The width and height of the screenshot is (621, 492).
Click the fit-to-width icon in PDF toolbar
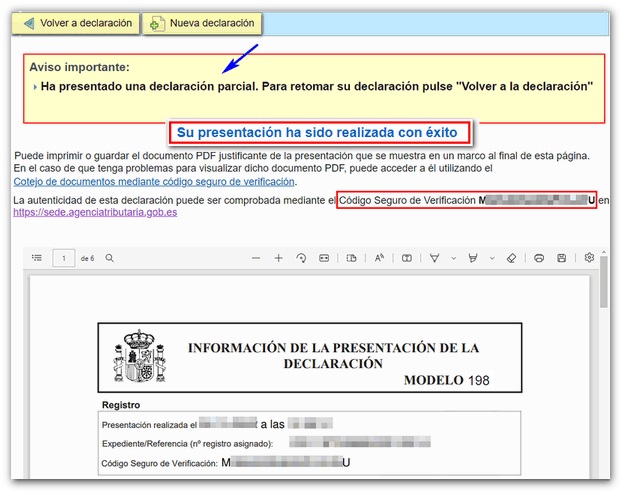coord(324,258)
